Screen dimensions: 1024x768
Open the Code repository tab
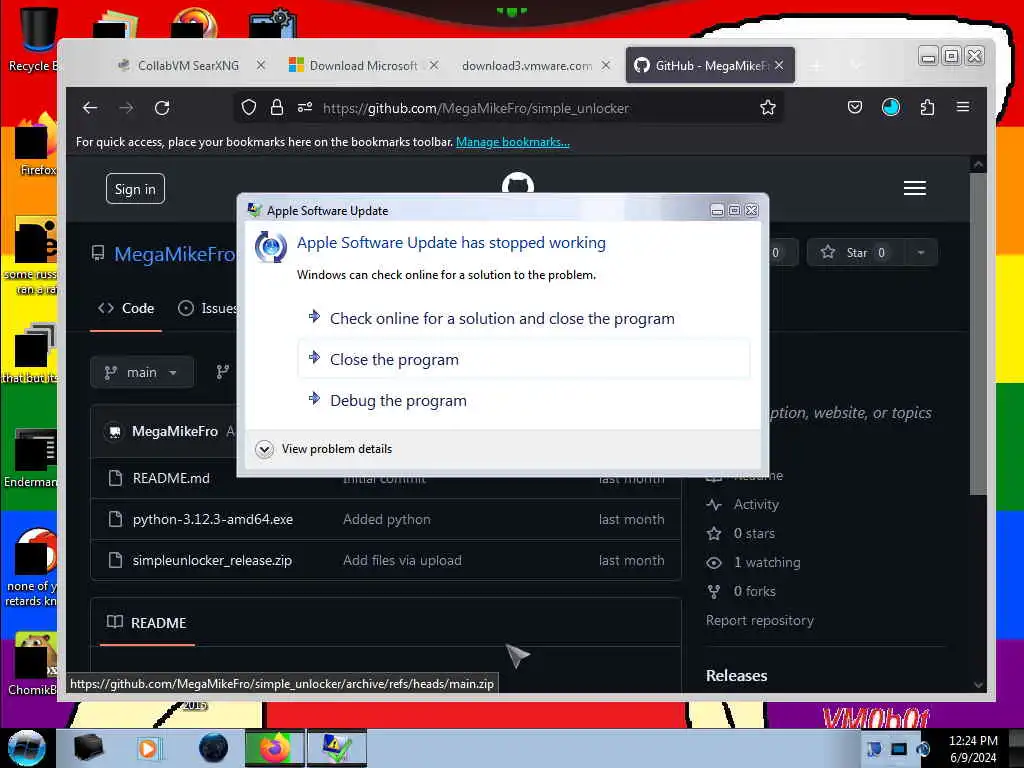click(x=126, y=308)
